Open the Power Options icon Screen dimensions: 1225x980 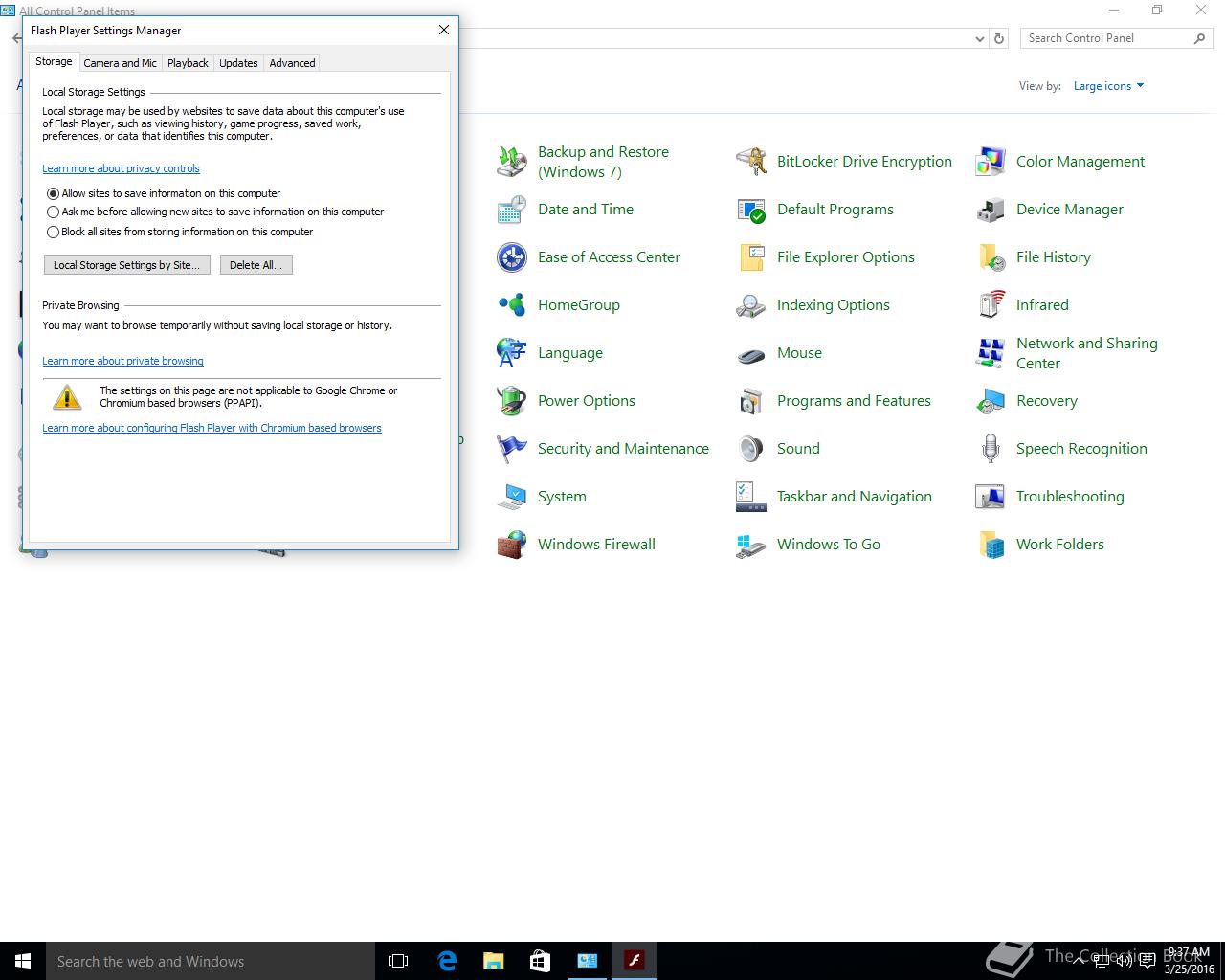pos(512,401)
